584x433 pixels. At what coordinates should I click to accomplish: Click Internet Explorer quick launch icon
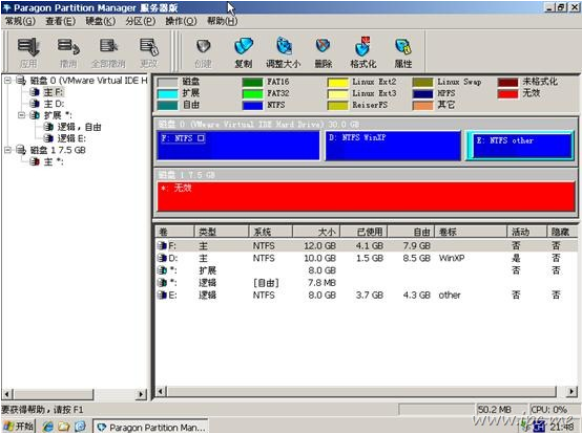(x=48, y=426)
